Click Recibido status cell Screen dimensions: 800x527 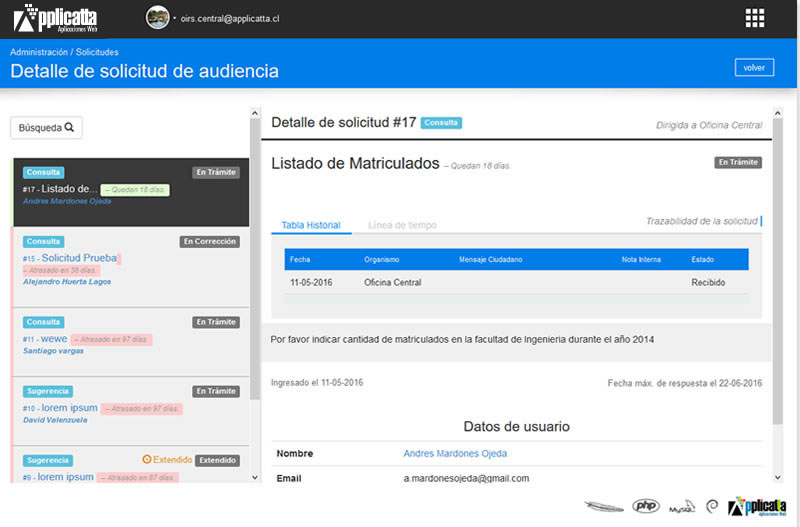708,283
